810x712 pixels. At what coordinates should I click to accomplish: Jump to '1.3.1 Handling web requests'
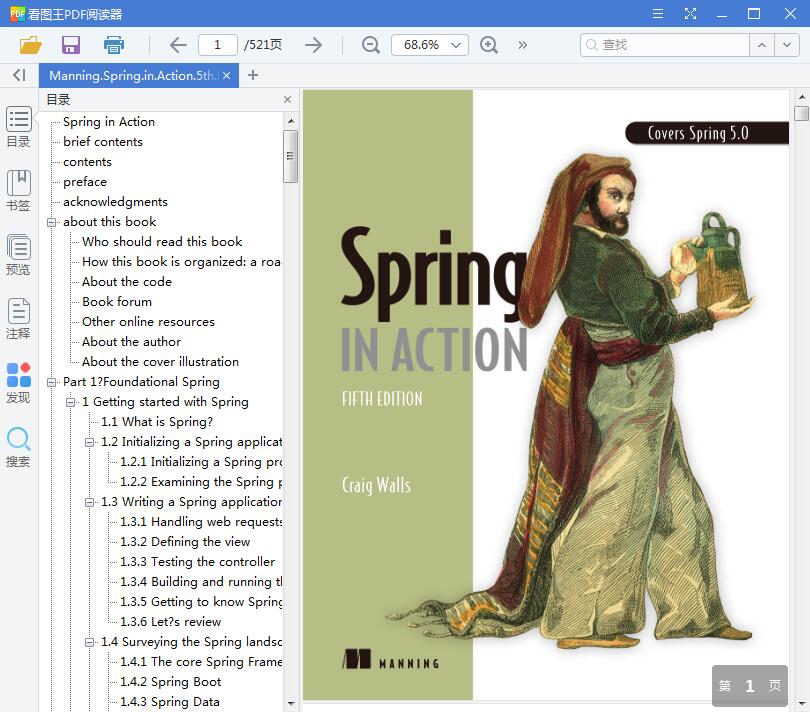click(201, 522)
